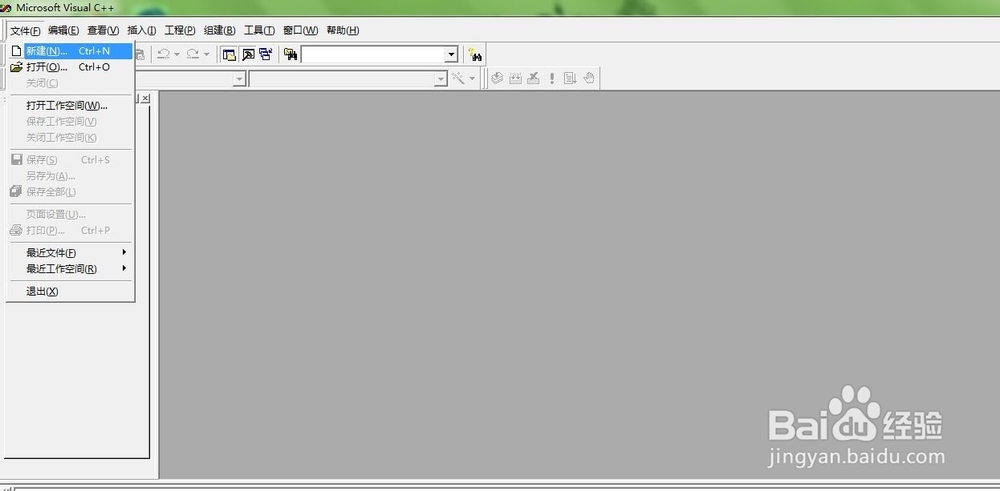1000x491 pixels.
Task: Expand the WizardBar members combo arrow
Action: pyautogui.click(x=441, y=78)
